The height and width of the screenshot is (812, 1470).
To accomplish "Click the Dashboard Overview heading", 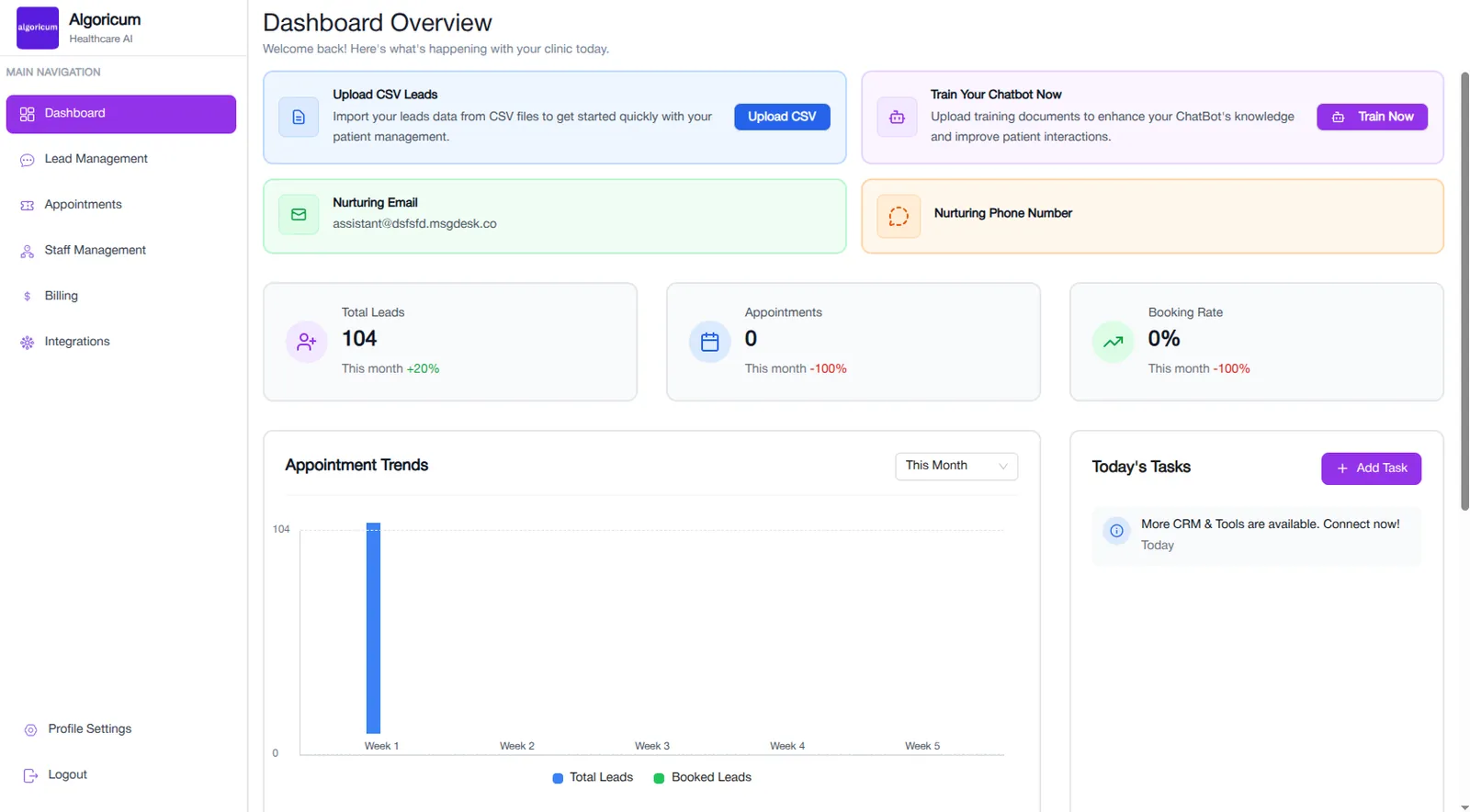I will click(x=378, y=23).
